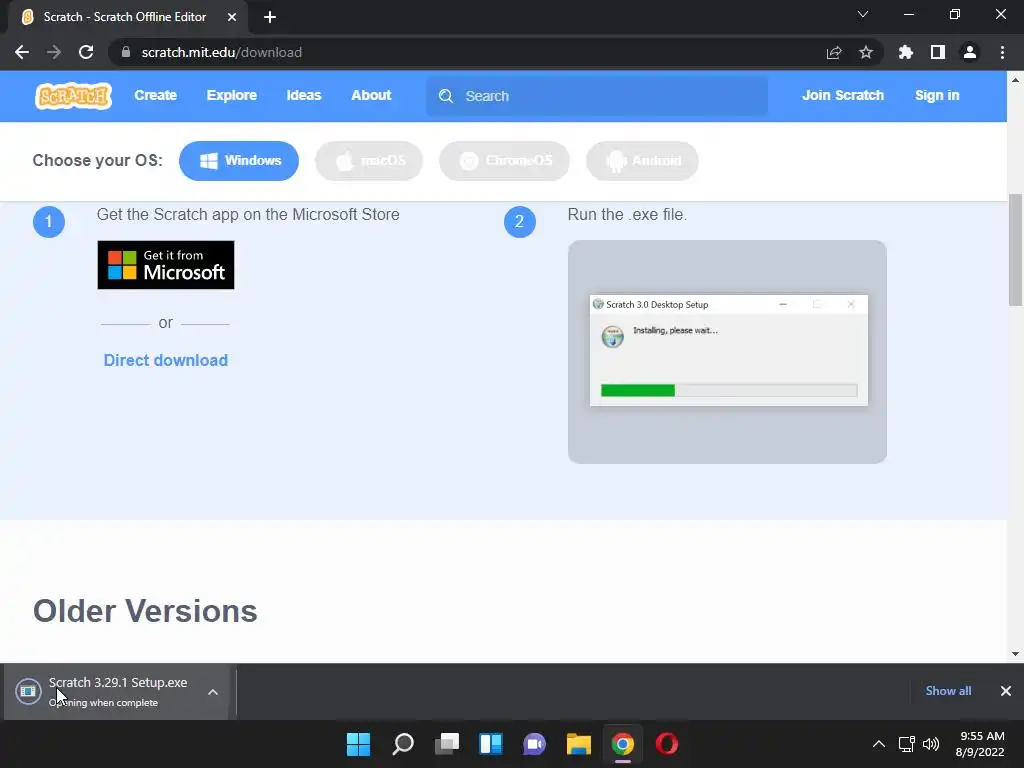1024x768 pixels.
Task: Open the Ideas menu item
Action: coord(304,95)
